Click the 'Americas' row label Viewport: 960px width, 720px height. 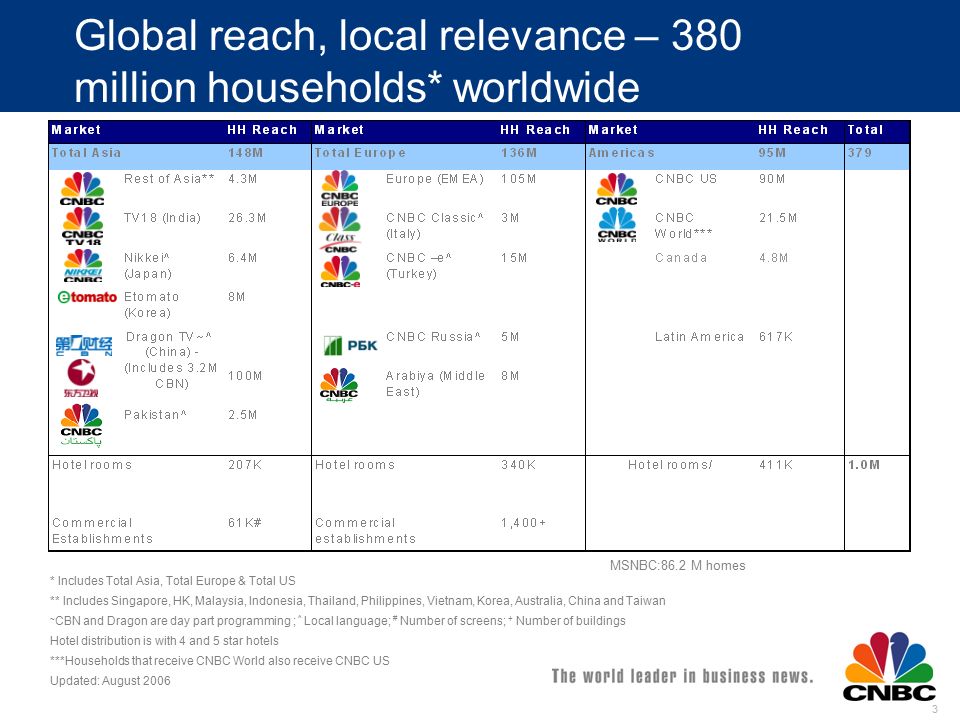pyautogui.click(x=621, y=152)
